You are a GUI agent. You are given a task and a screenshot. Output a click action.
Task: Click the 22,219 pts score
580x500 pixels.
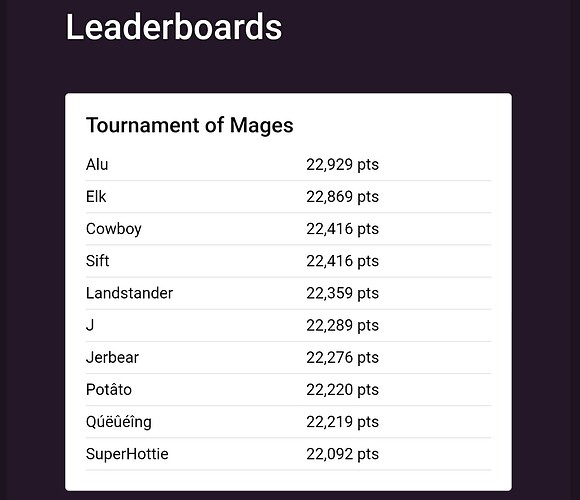pyautogui.click(x=343, y=422)
